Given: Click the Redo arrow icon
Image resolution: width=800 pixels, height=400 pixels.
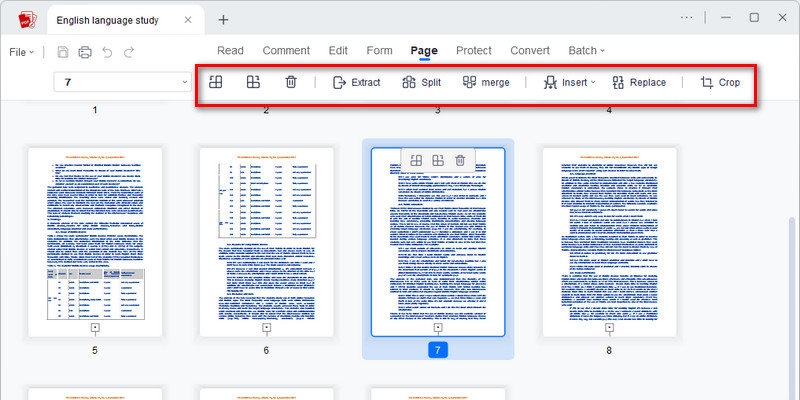Looking at the screenshot, I should (x=129, y=52).
